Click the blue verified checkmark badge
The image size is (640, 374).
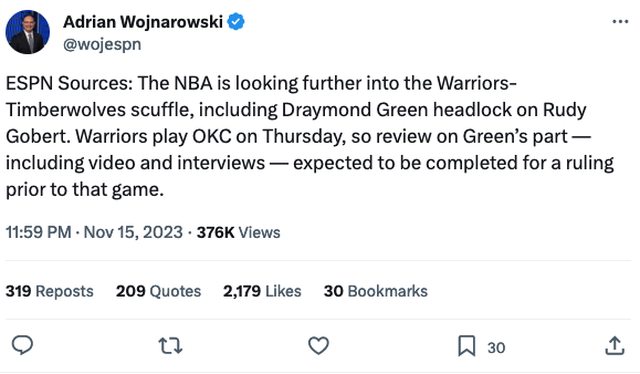[236, 22]
